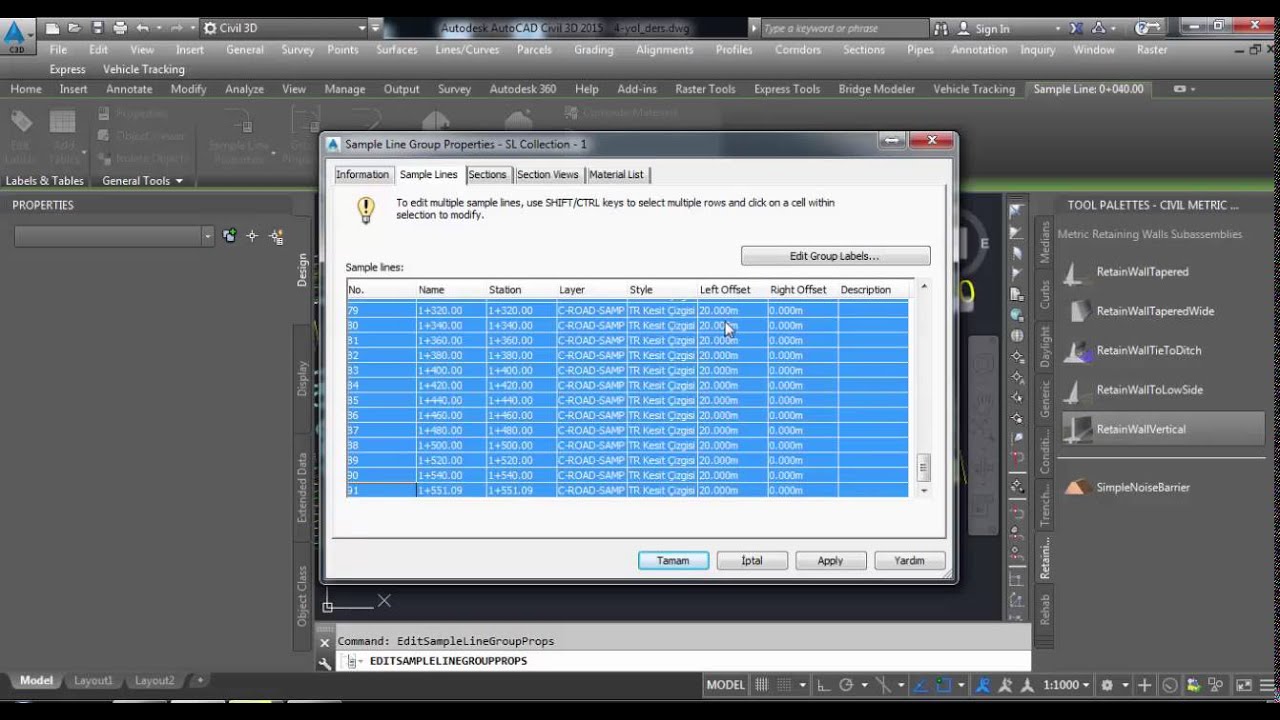Image resolution: width=1280 pixels, height=720 pixels.
Task: Click the Select Objects icon in Properties palette
Action: coord(252,237)
